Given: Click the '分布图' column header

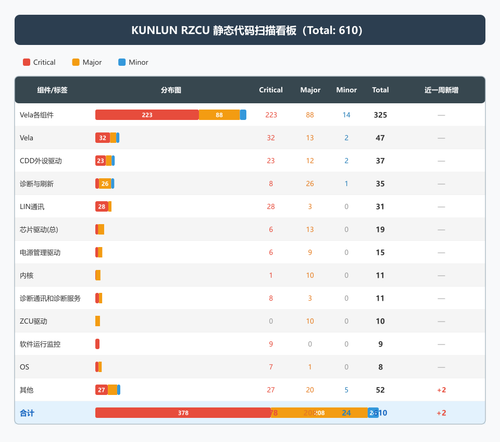Looking at the screenshot, I should pos(171,90).
